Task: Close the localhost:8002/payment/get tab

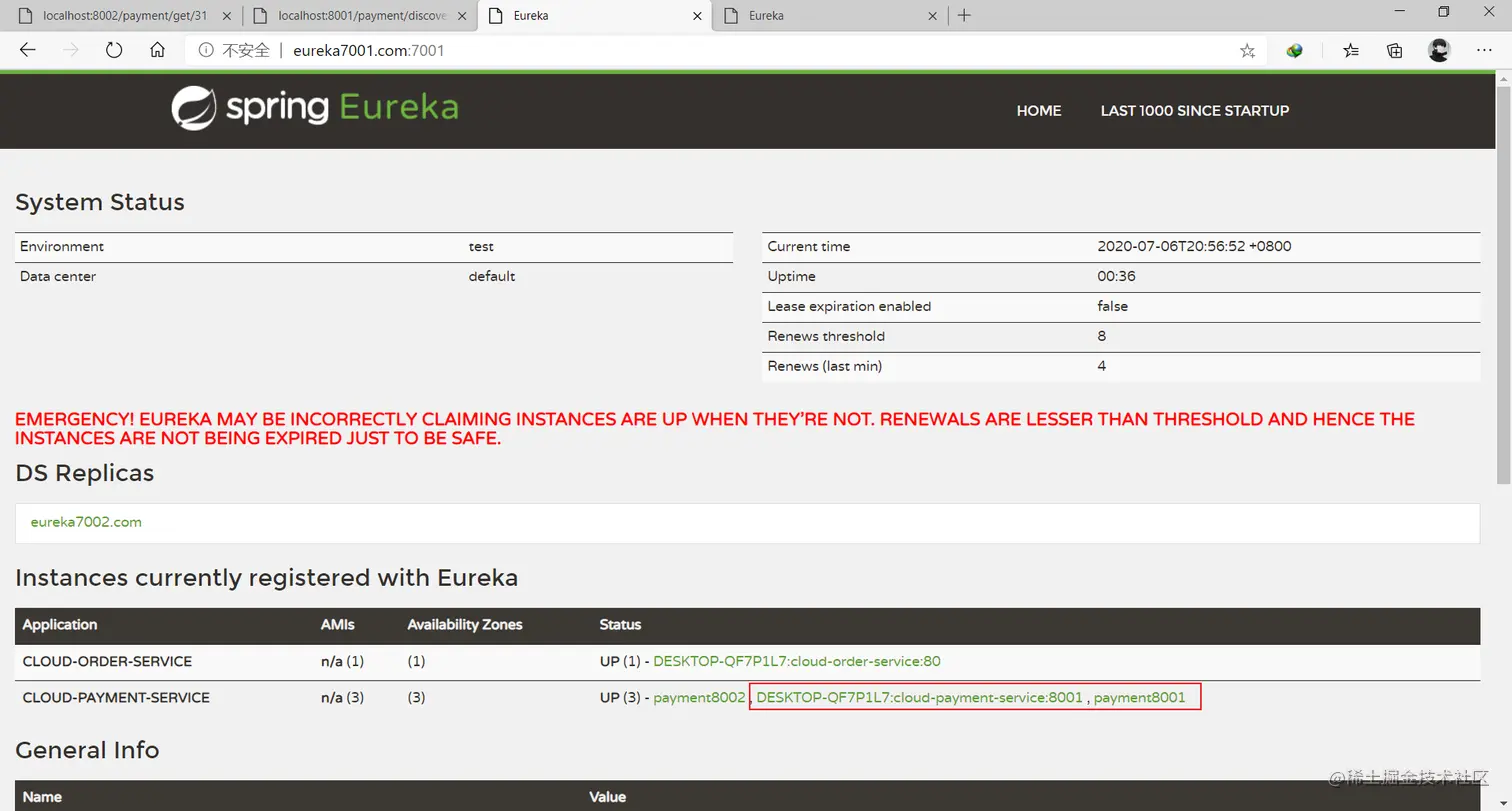Action: (x=226, y=16)
